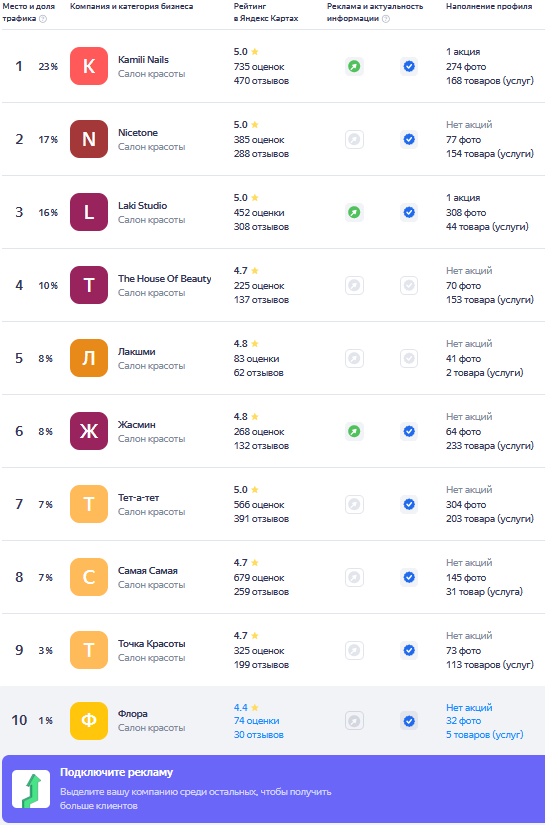
Task: Click help icon beside Реклама и актуальность информации
Action: click(x=386, y=19)
